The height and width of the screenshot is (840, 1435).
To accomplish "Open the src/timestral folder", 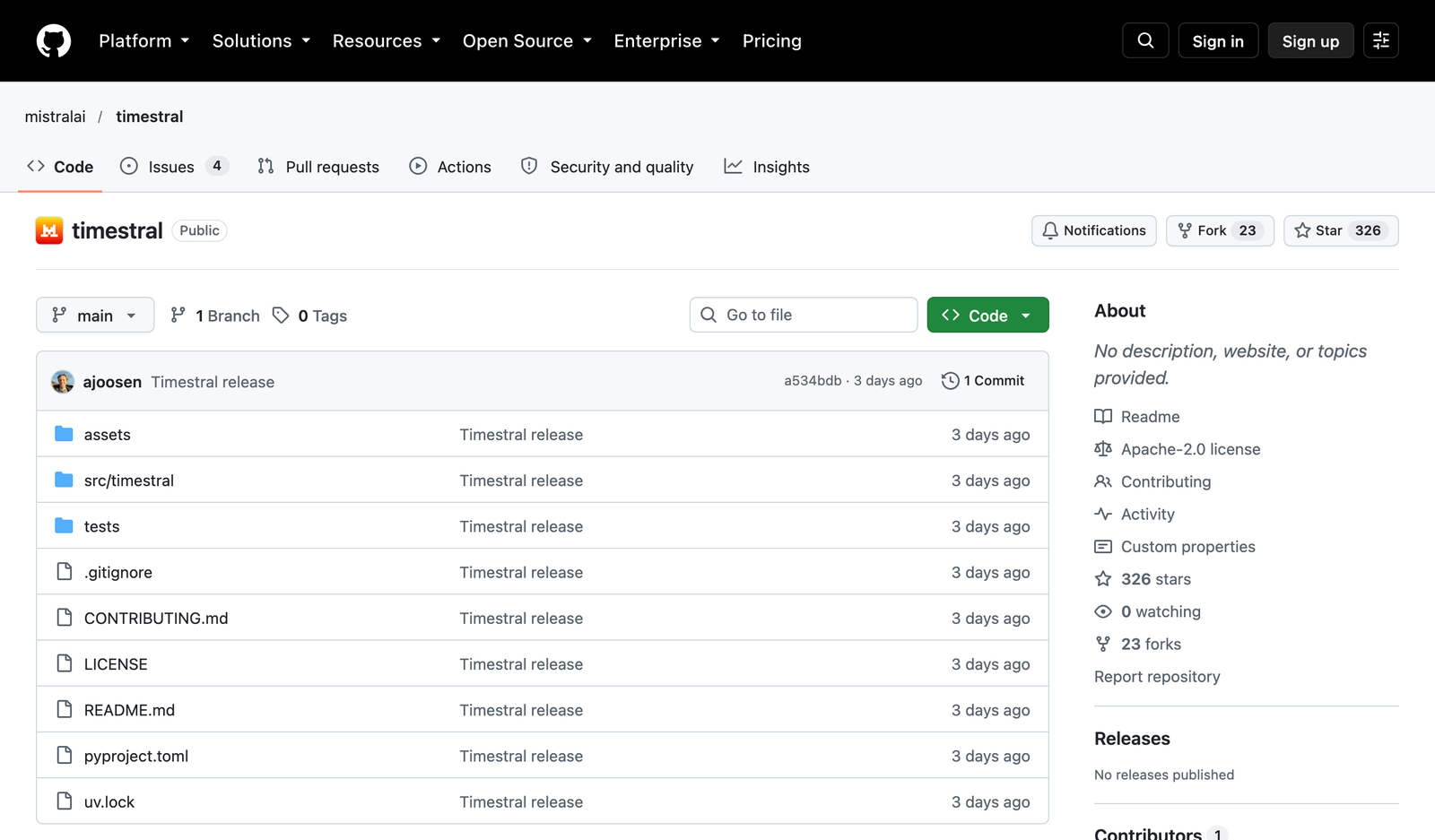I will [129, 481].
